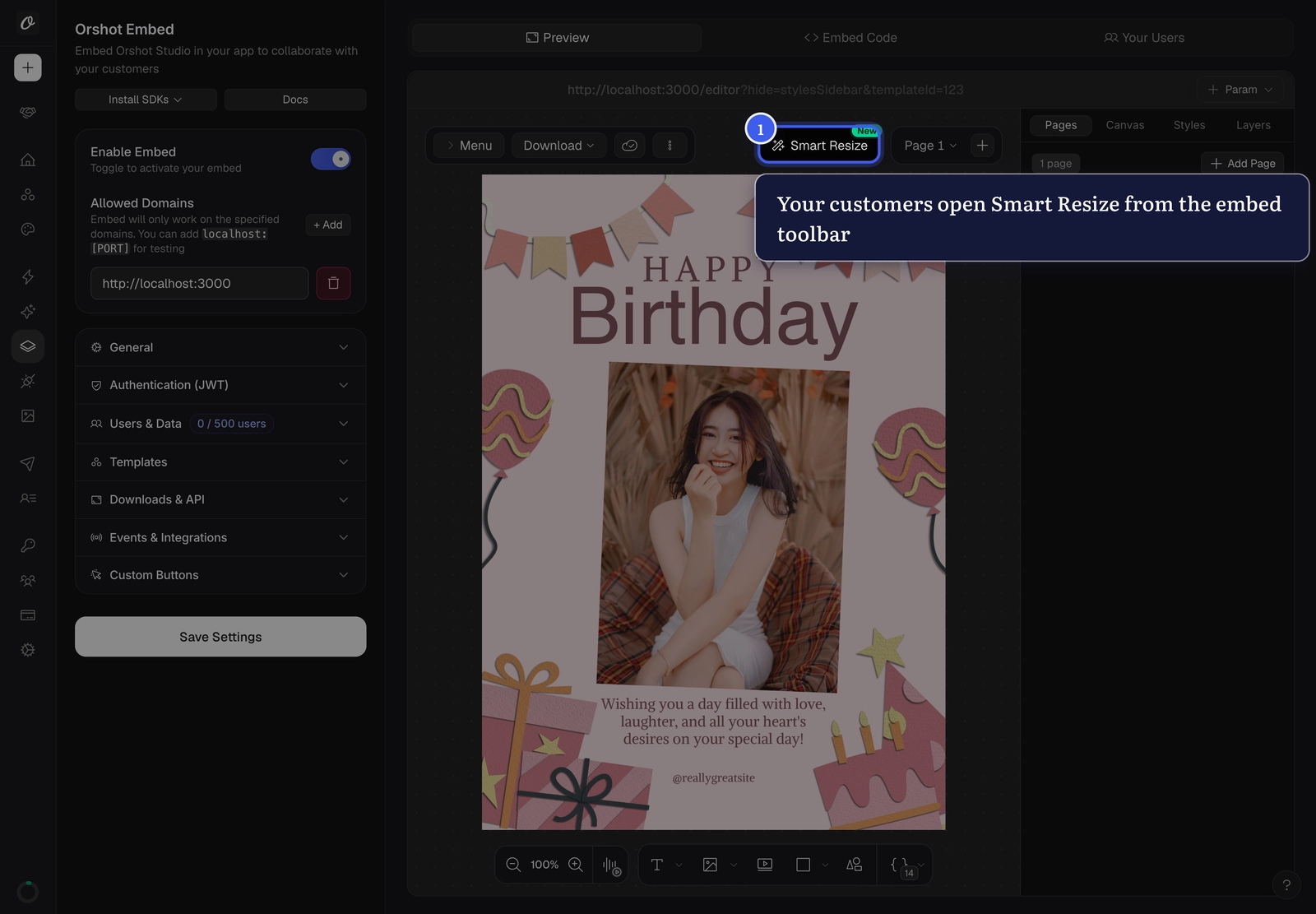Toggle the Enable Embed switch

pyautogui.click(x=331, y=159)
